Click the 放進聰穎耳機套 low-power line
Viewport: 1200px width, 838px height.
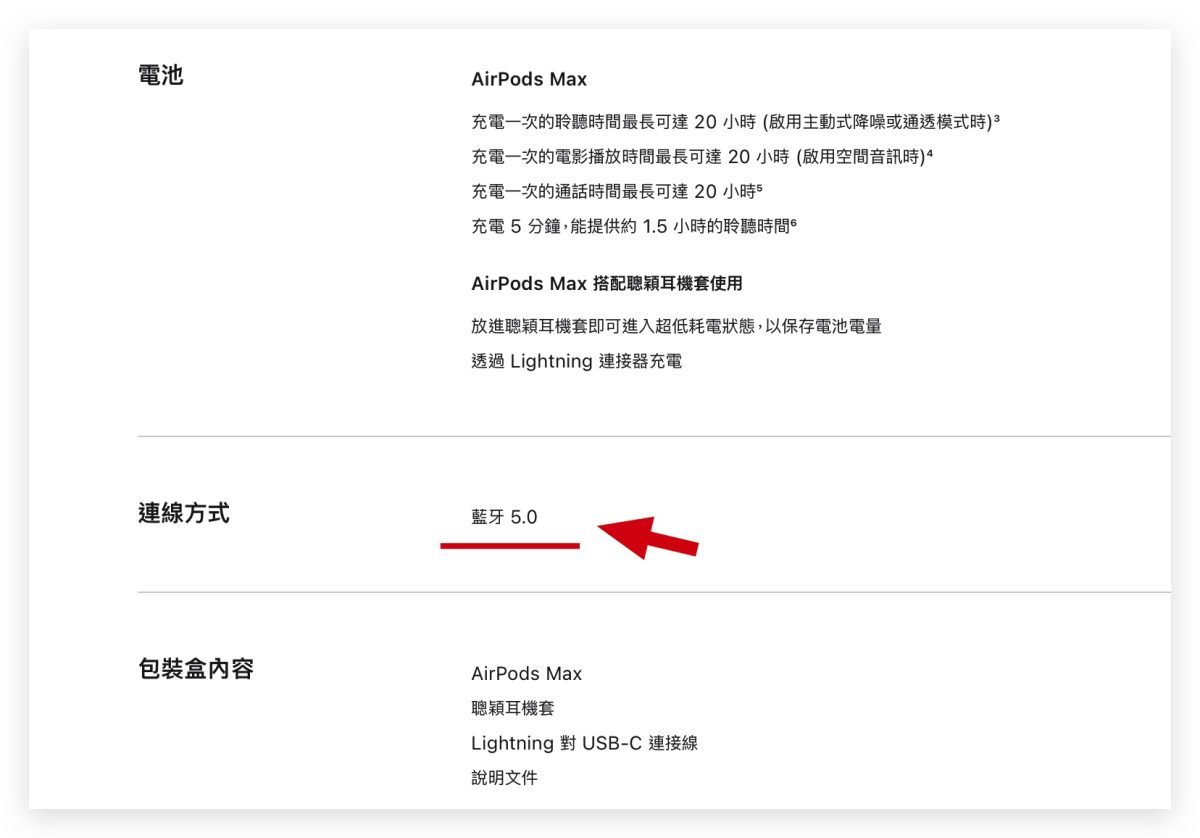click(x=676, y=326)
